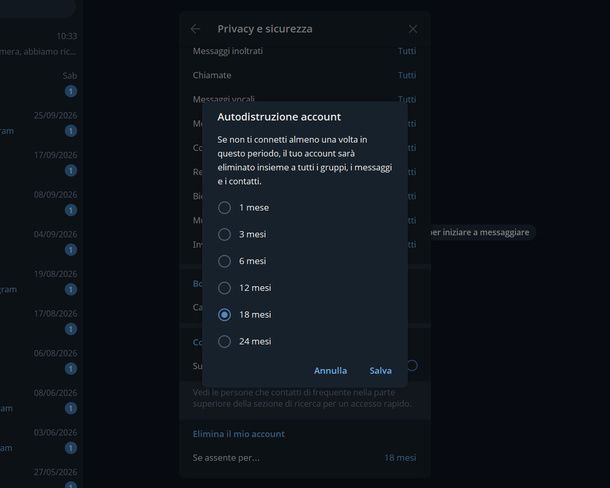
Task: Click the Annulla button
Action: tap(330, 370)
